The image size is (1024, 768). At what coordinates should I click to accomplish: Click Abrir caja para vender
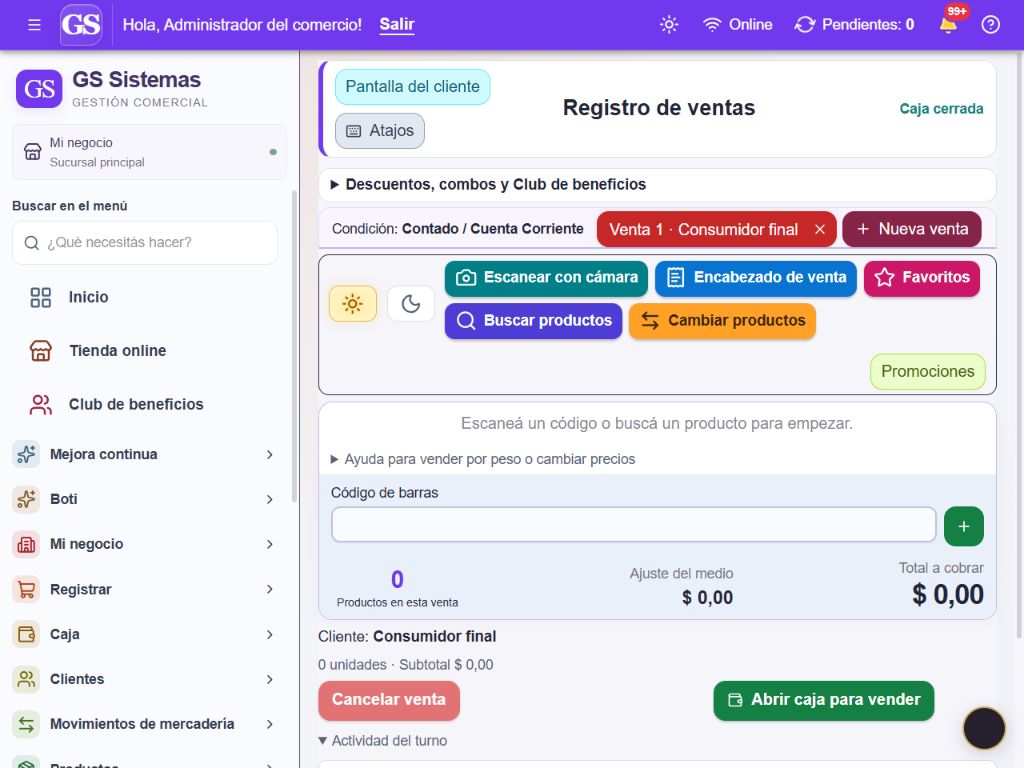824,701
